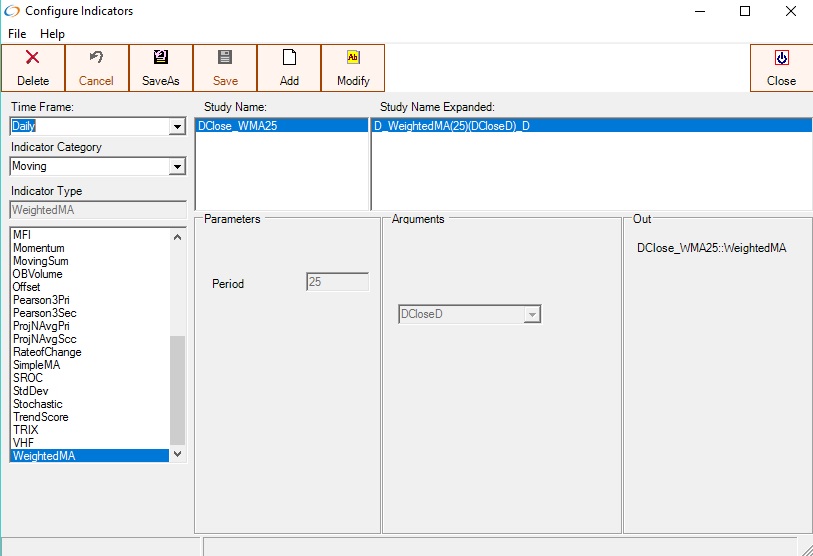This screenshot has height=556, width=813.
Task: Click the Period input field
Action: 337,283
